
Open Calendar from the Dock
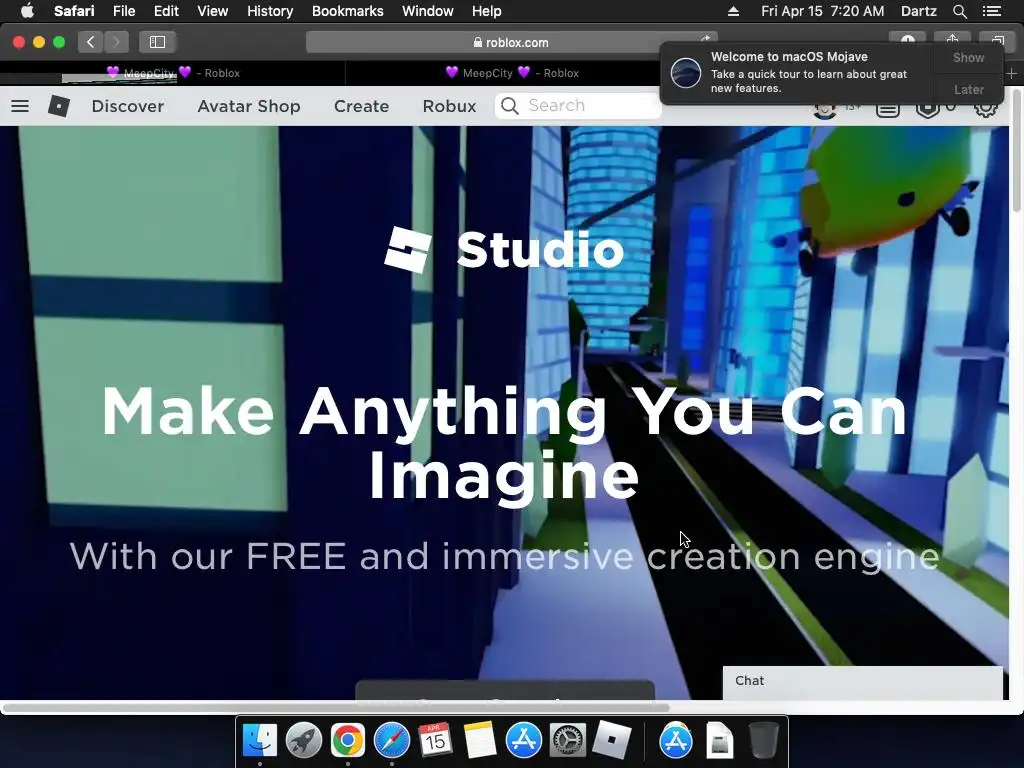[x=436, y=741]
